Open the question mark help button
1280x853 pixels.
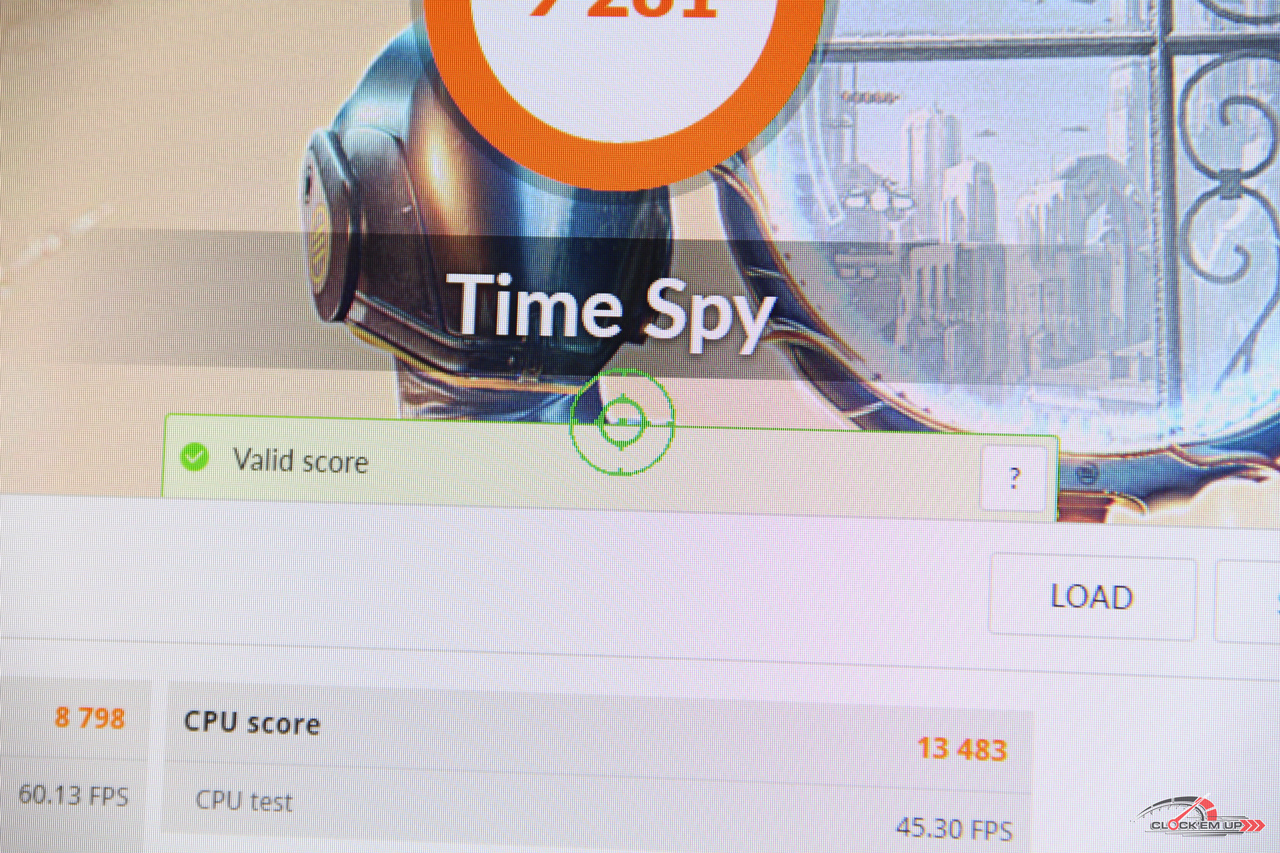1014,478
